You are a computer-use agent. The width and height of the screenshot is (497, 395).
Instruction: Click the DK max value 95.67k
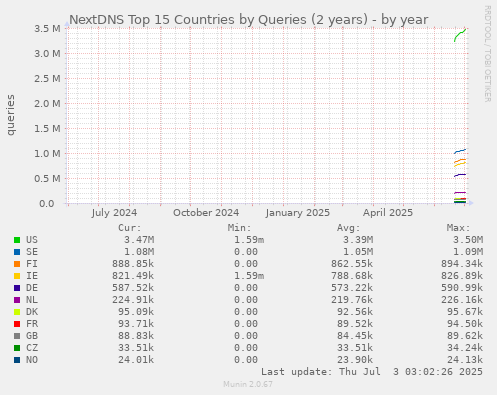pyautogui.click(x=465, y=312)
